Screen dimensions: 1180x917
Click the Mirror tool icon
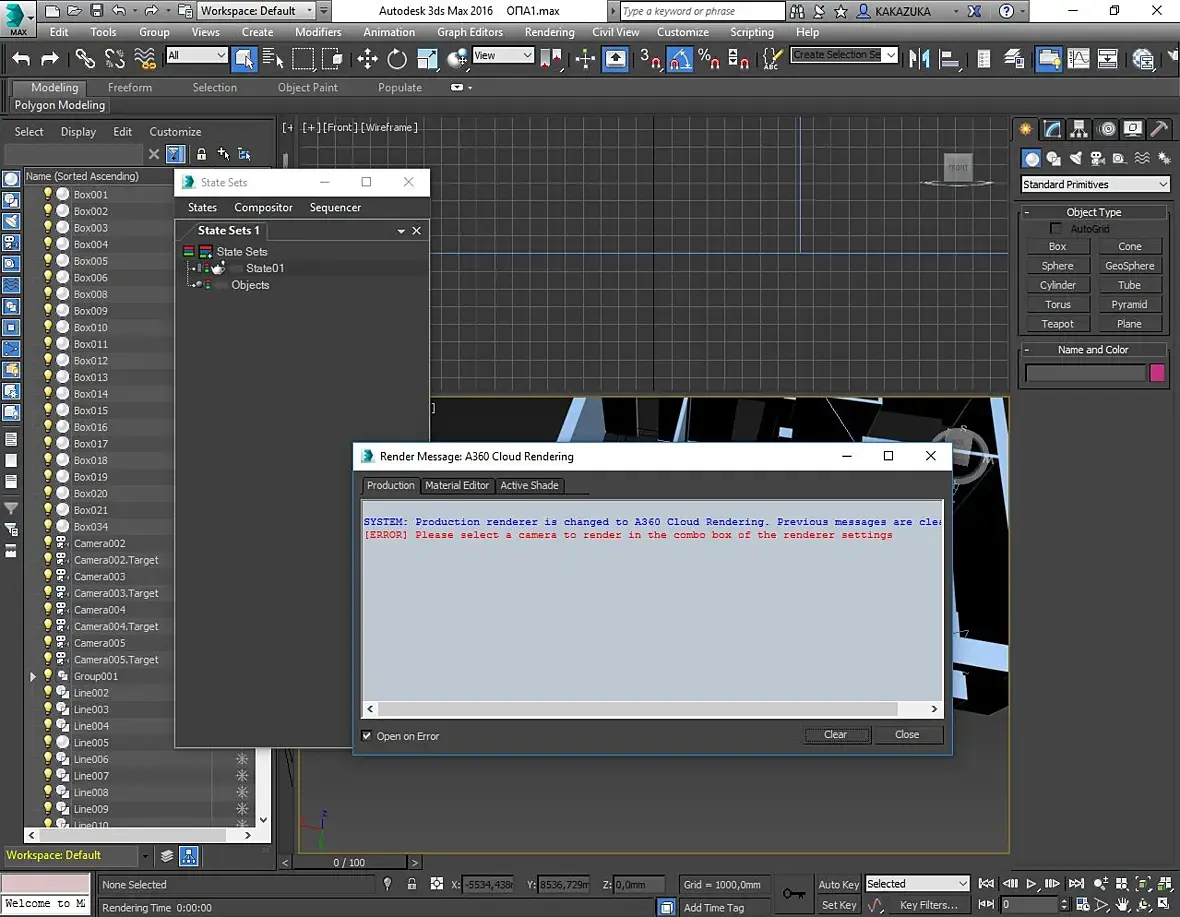[918, 59]
